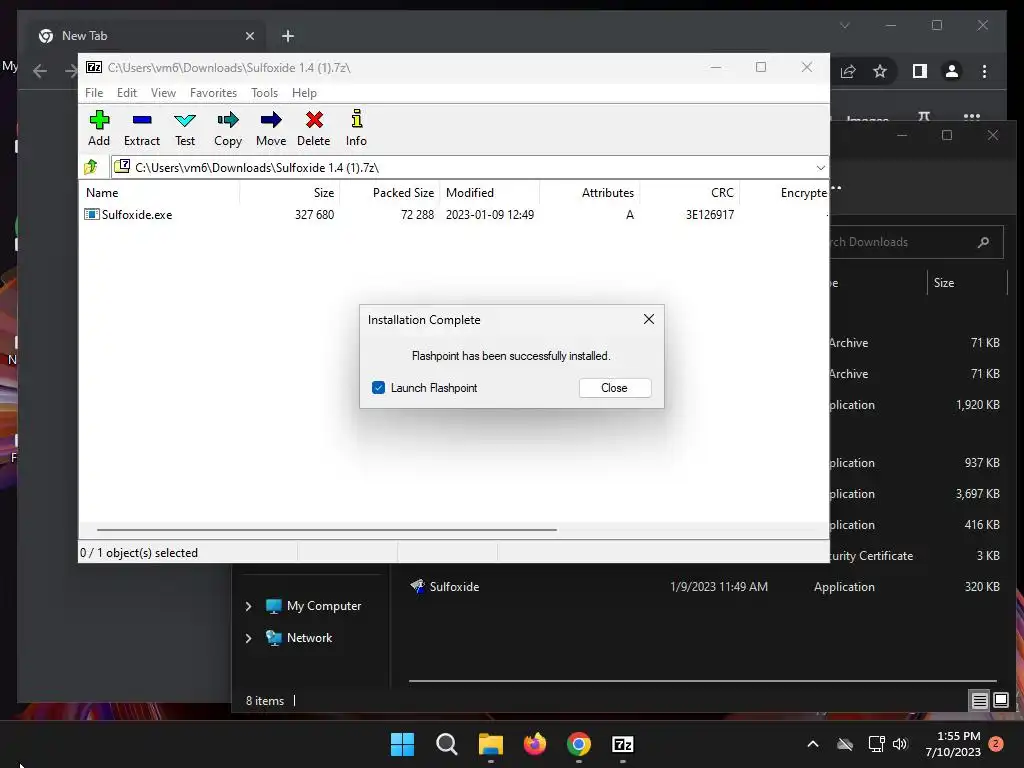This screenshot has width=1024, height=768.
Task: Switch to Chrome on the taskbar
Action: click(579, 744)
